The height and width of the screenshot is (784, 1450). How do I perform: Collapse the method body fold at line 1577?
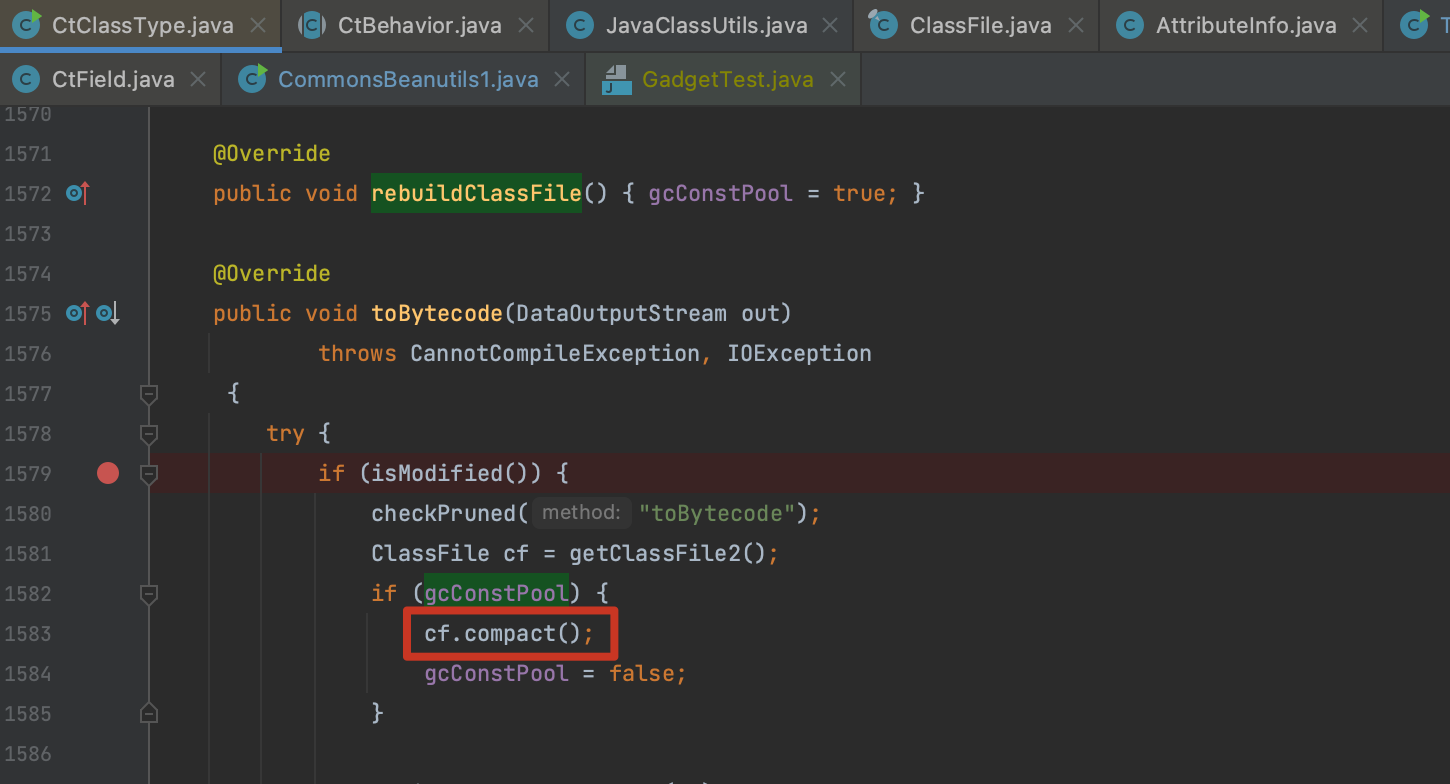click(149, 393)
